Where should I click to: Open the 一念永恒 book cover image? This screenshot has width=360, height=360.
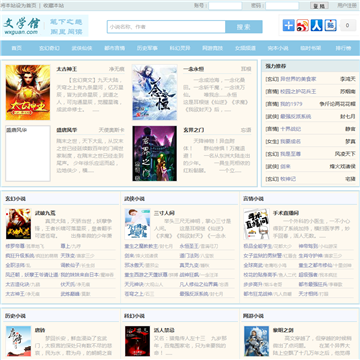coord(155,92)
